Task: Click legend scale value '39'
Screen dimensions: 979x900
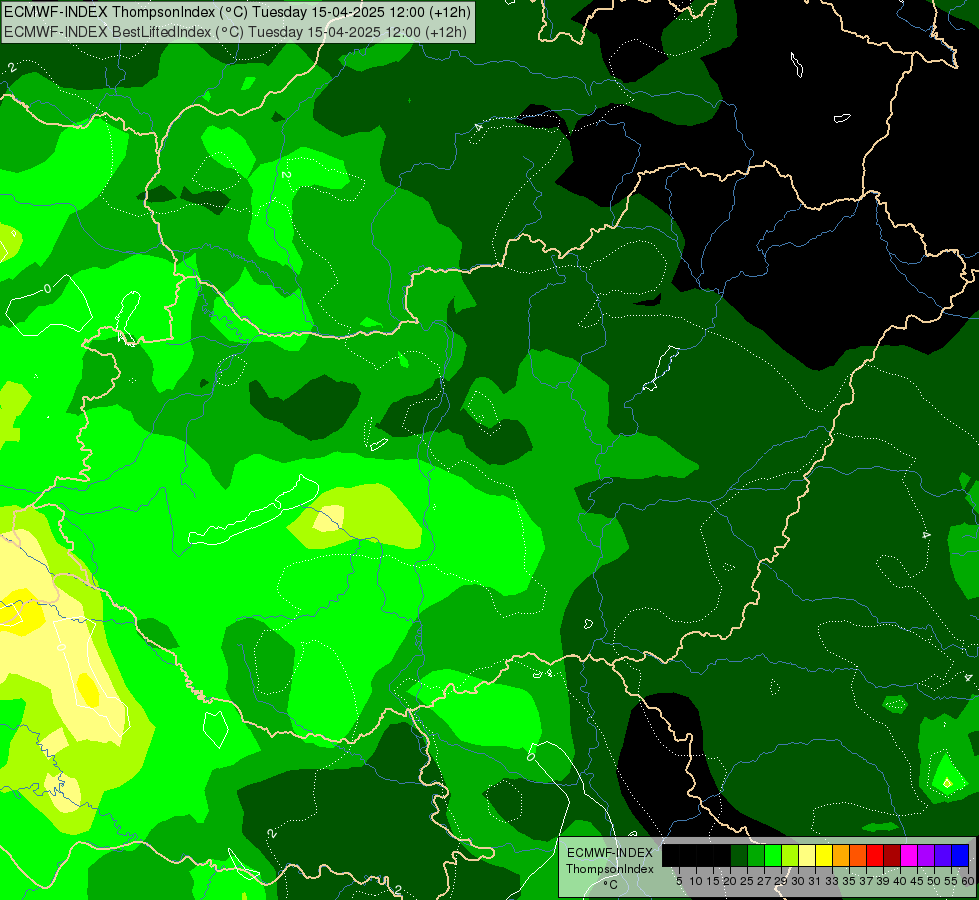Action: (883, 881)
